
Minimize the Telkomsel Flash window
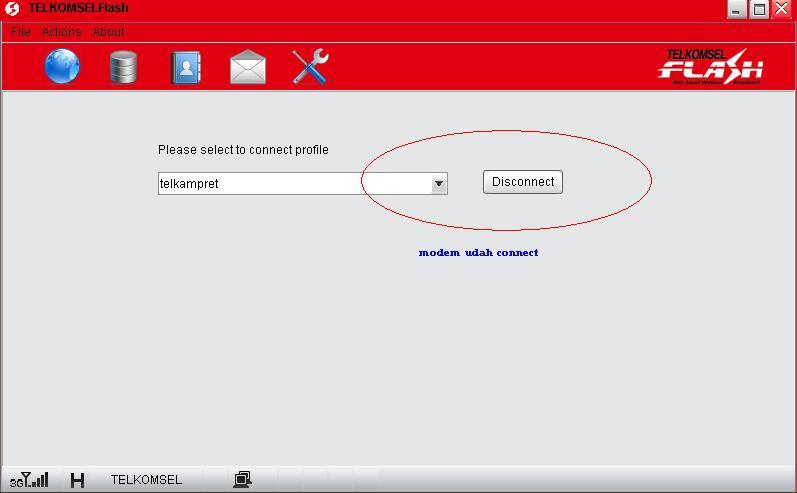click(736, 9)
